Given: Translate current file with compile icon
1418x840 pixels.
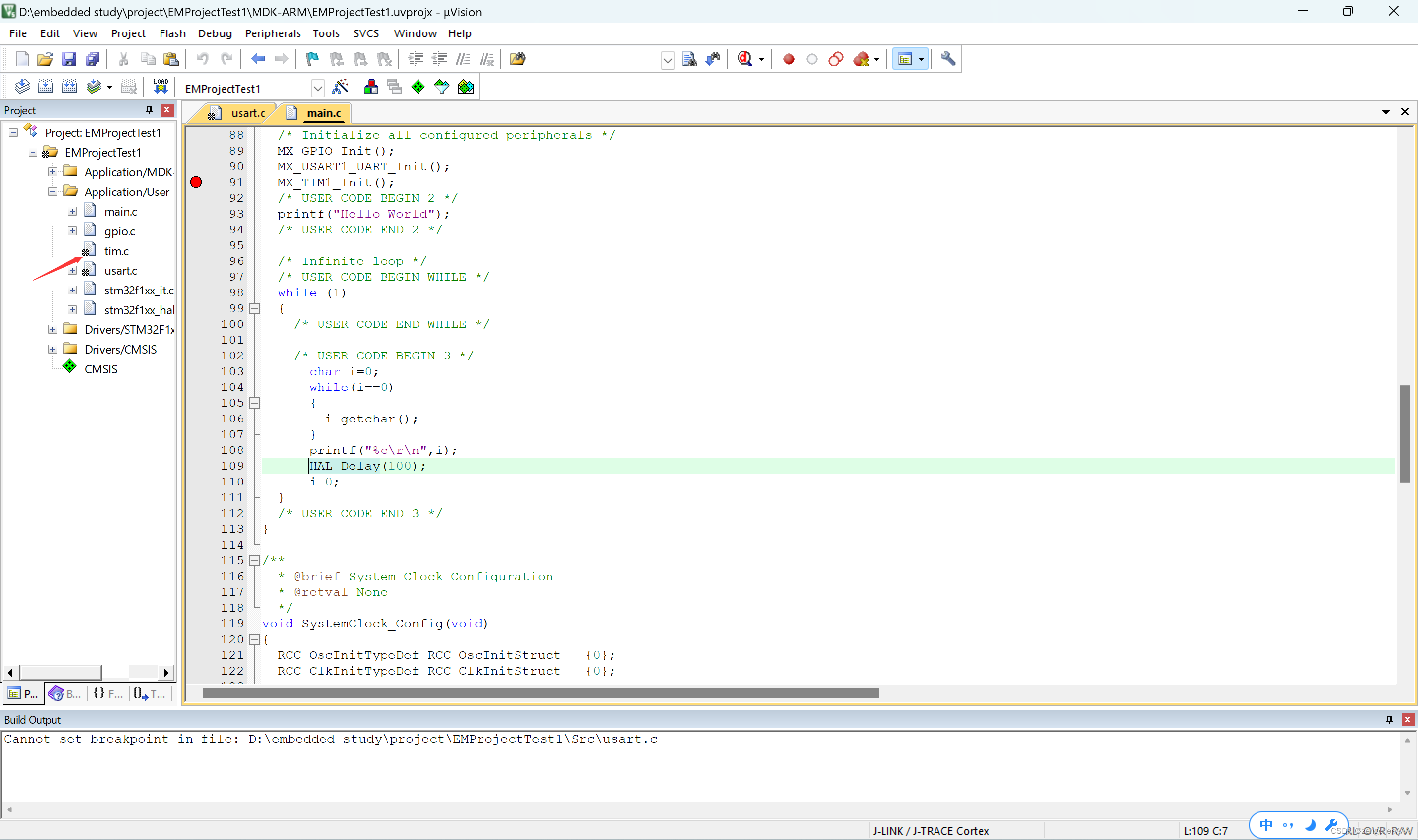Looking at the screenshot, I should tap(22, 87).
